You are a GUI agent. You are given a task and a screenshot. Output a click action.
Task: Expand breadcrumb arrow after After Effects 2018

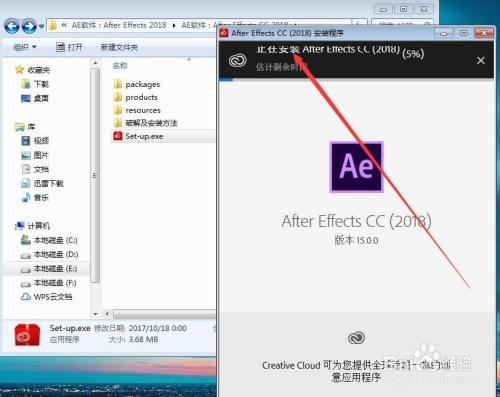pyautogui.click(x=174, y=26)
